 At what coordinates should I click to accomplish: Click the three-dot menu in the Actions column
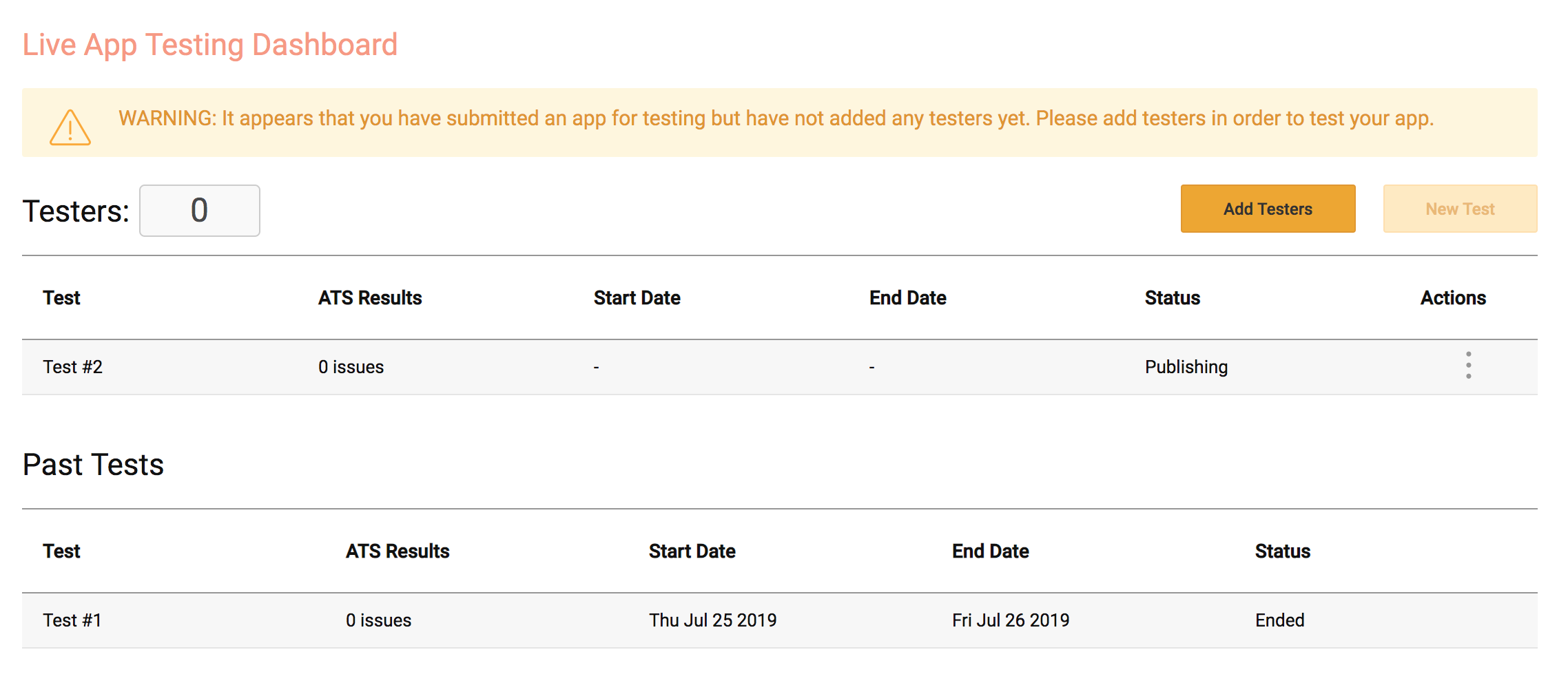[x=1467, y=367]
